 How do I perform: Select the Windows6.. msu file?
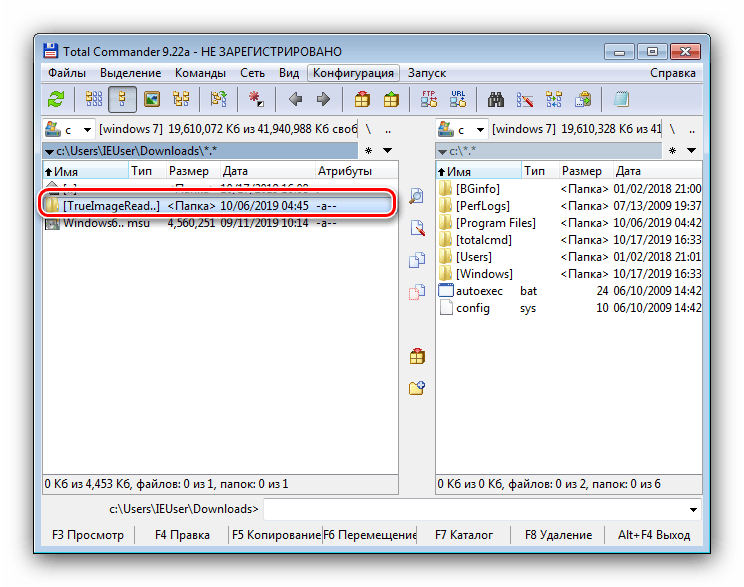point(220,223)
